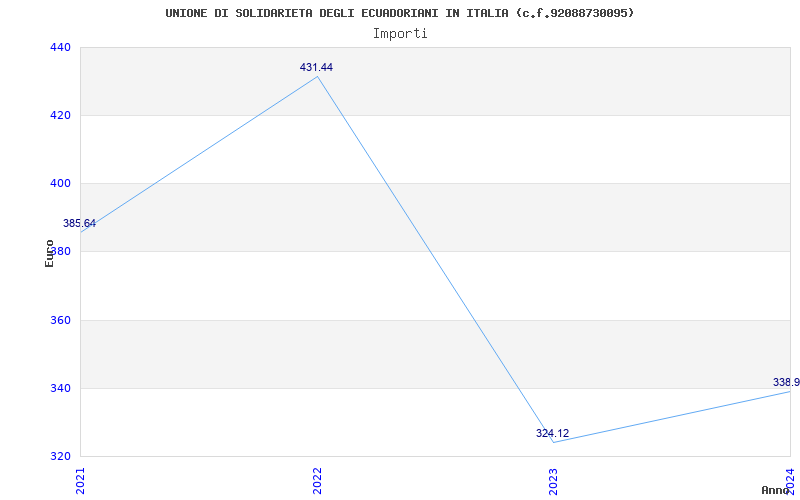Image resolution: width=800 pixels, height=500 pixels.
Task: Click the 360 y-axis tick label
Action: click(60, 320)
